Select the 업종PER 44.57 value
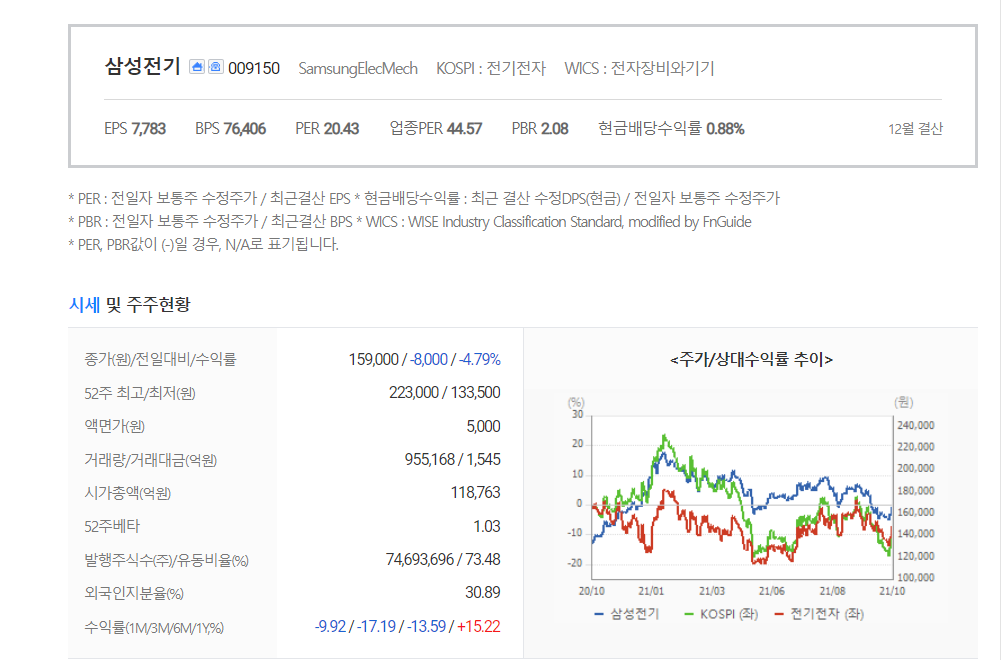 click(x=436, y=129)
